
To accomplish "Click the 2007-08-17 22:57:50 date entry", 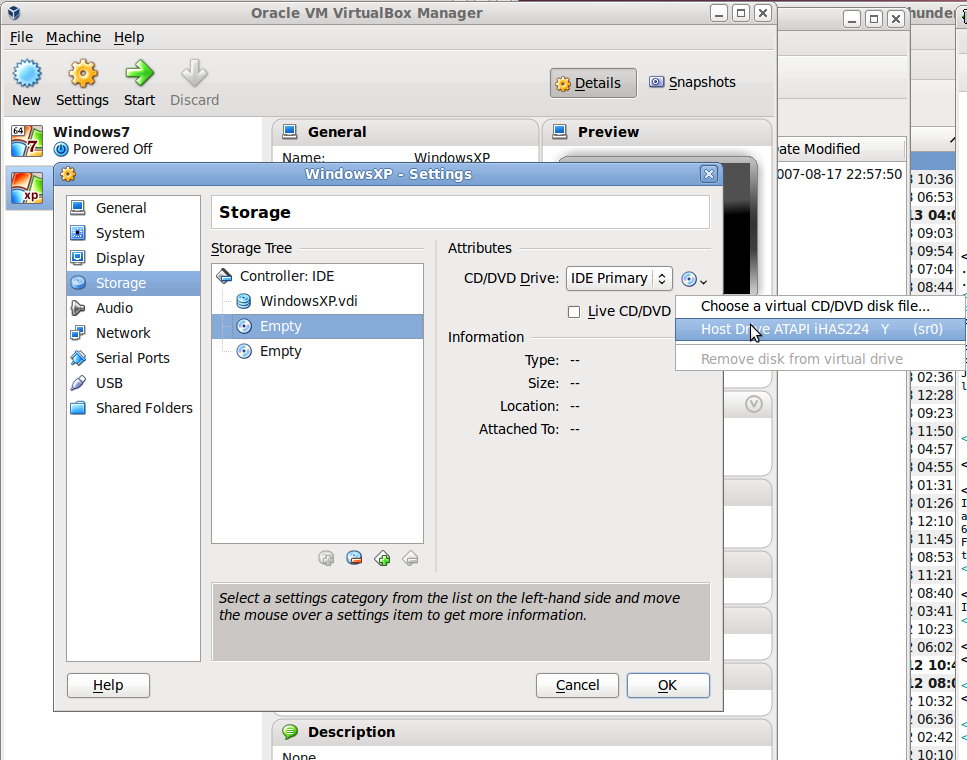I will click(839, 175).
